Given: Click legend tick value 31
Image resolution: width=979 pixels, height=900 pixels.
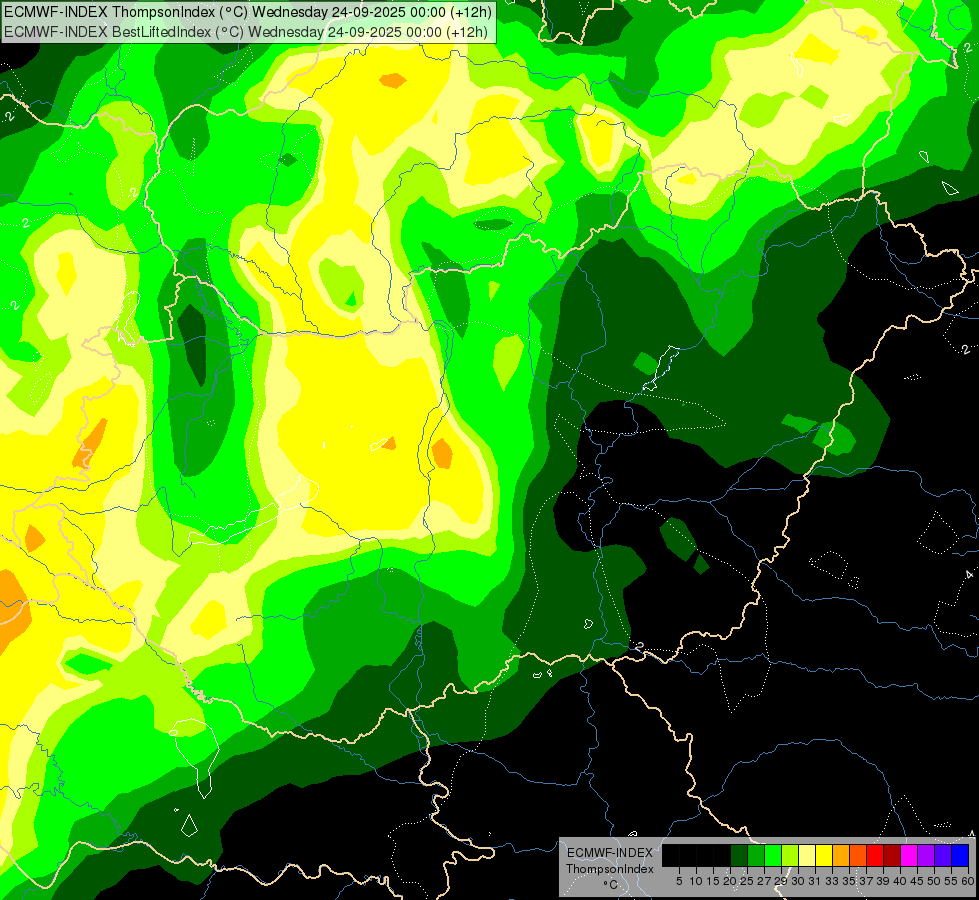Looking at the screenshot, I should point(815,881).
